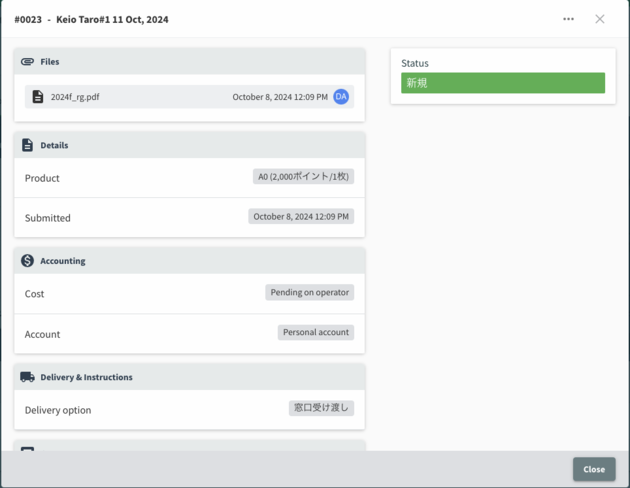Open the three-dots more options menu
Viewport: 630px width, 488px height.
pyautogui.click(x=568, y=19)
